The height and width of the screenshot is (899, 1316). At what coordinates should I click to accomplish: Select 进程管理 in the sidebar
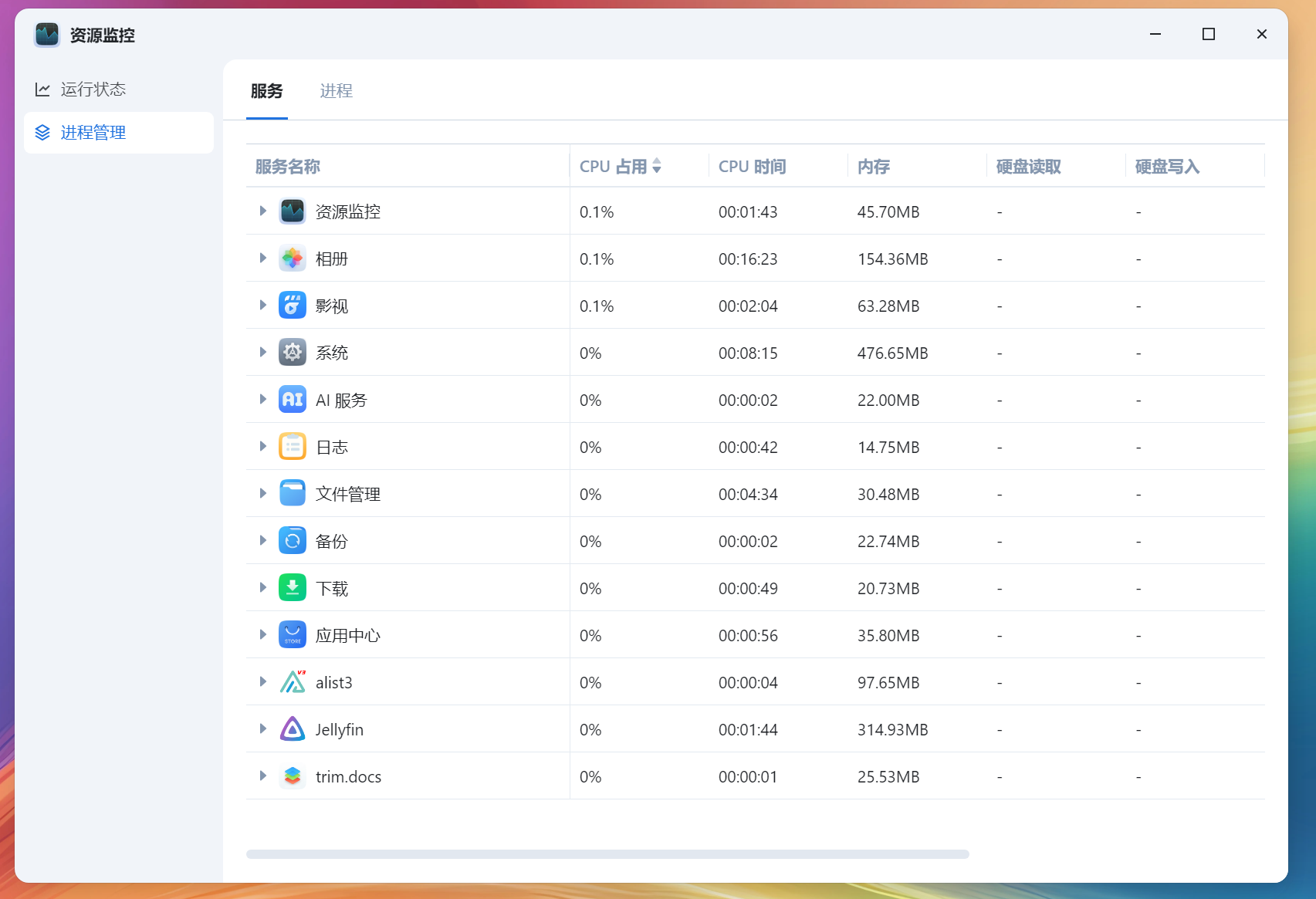[119, 133]
